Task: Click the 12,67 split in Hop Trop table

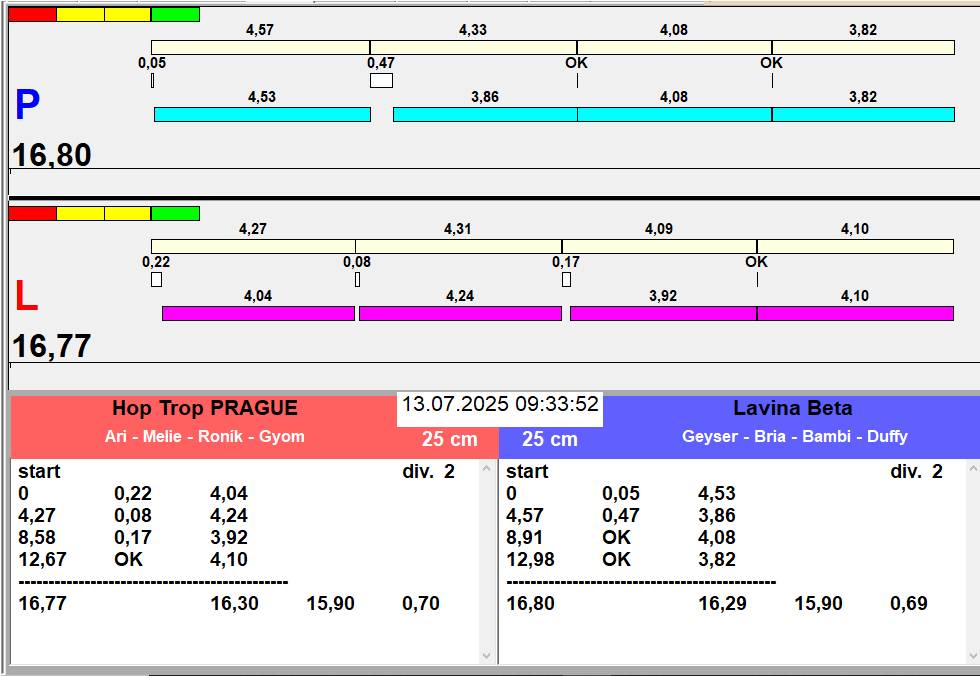Action: point(42,559)
